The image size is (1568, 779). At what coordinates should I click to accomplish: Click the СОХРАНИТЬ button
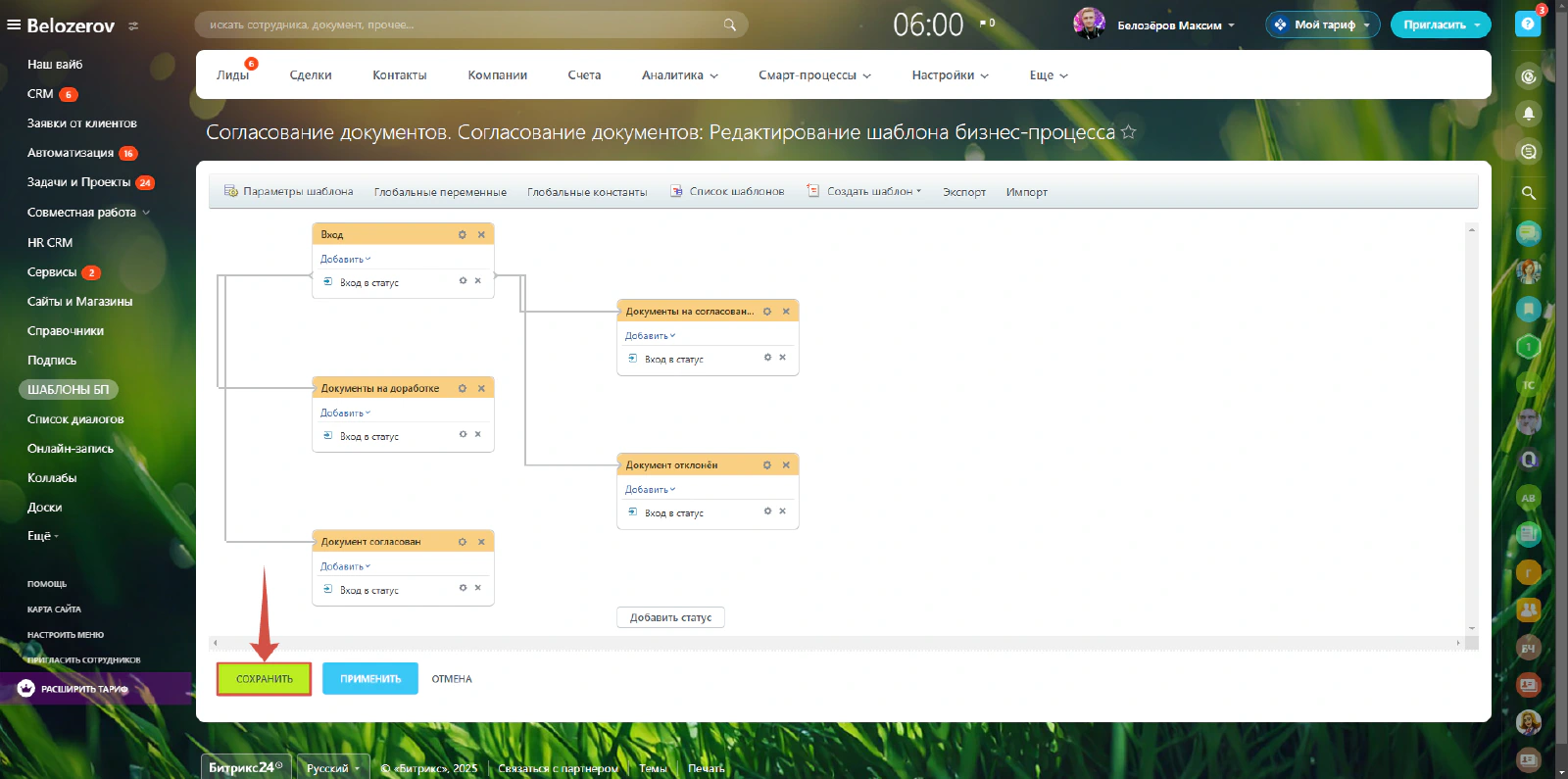pos(265,678)
